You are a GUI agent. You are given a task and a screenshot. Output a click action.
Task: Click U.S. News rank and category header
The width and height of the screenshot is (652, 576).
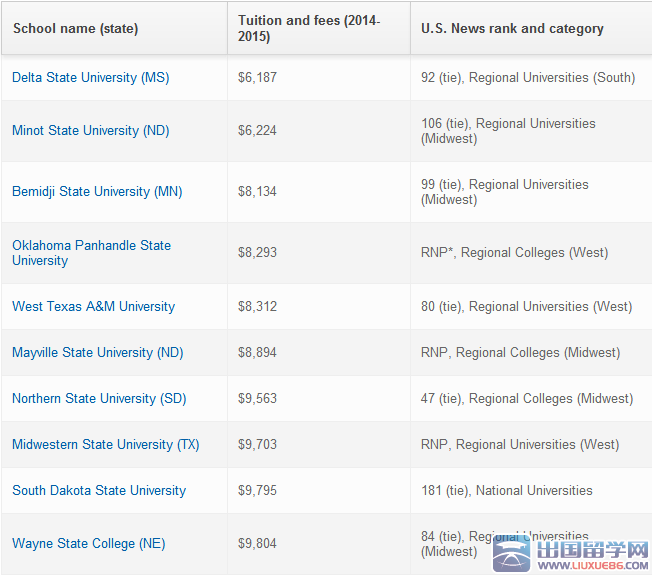tap(512, 28)
